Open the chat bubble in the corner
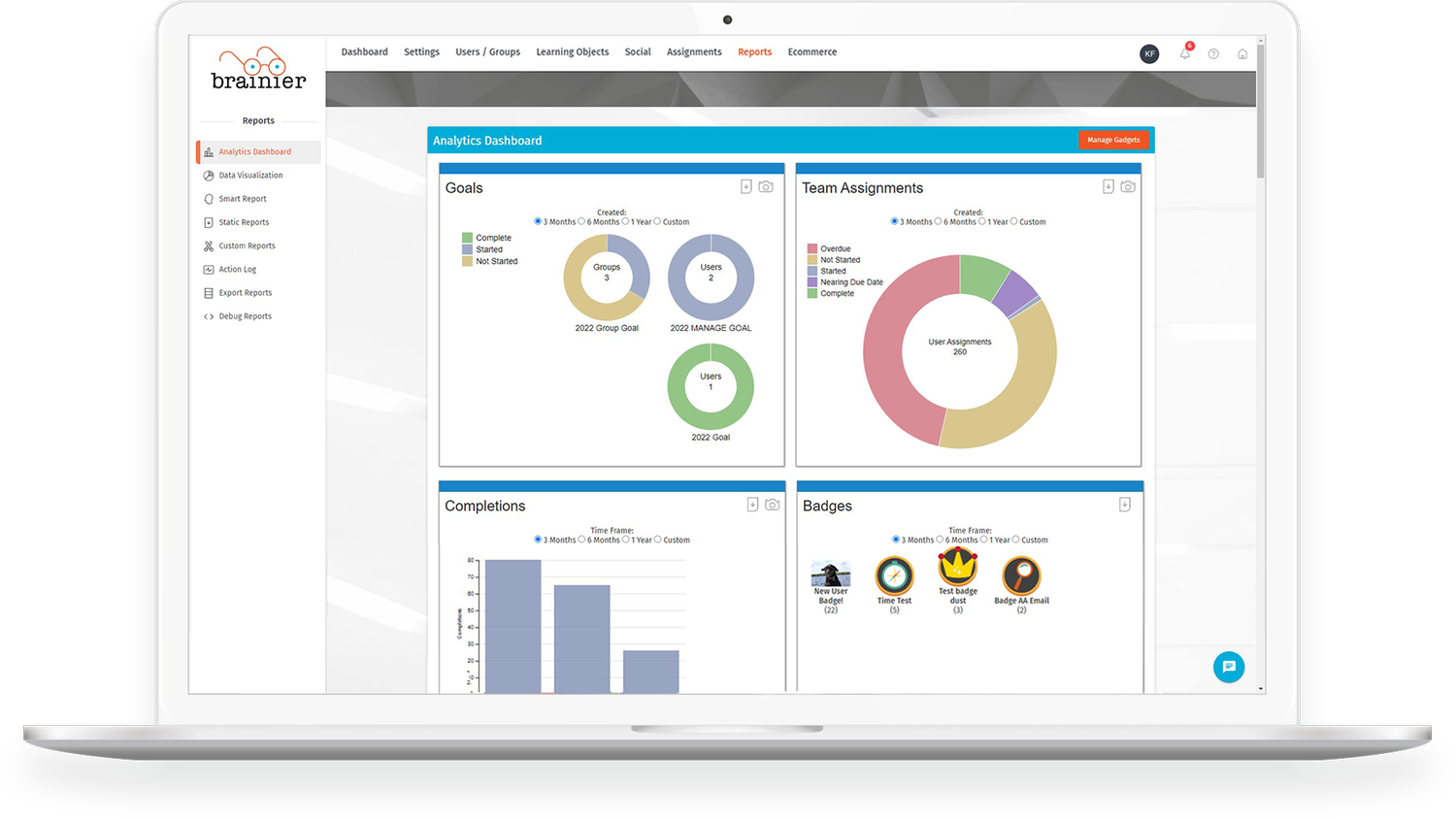 click(1229, 668)
